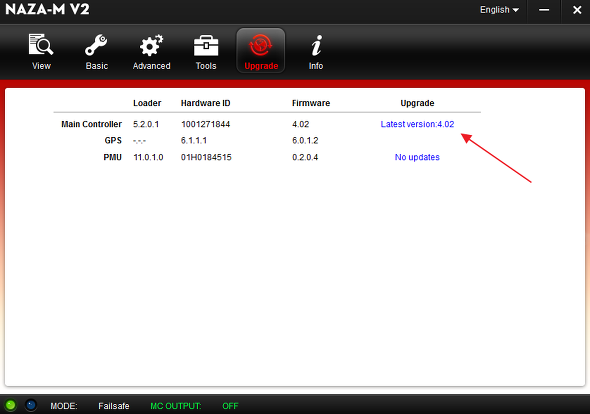Screen dimensions: 590x414
Task: Click the 'Latest version:4.02' link
Action: 417,124
